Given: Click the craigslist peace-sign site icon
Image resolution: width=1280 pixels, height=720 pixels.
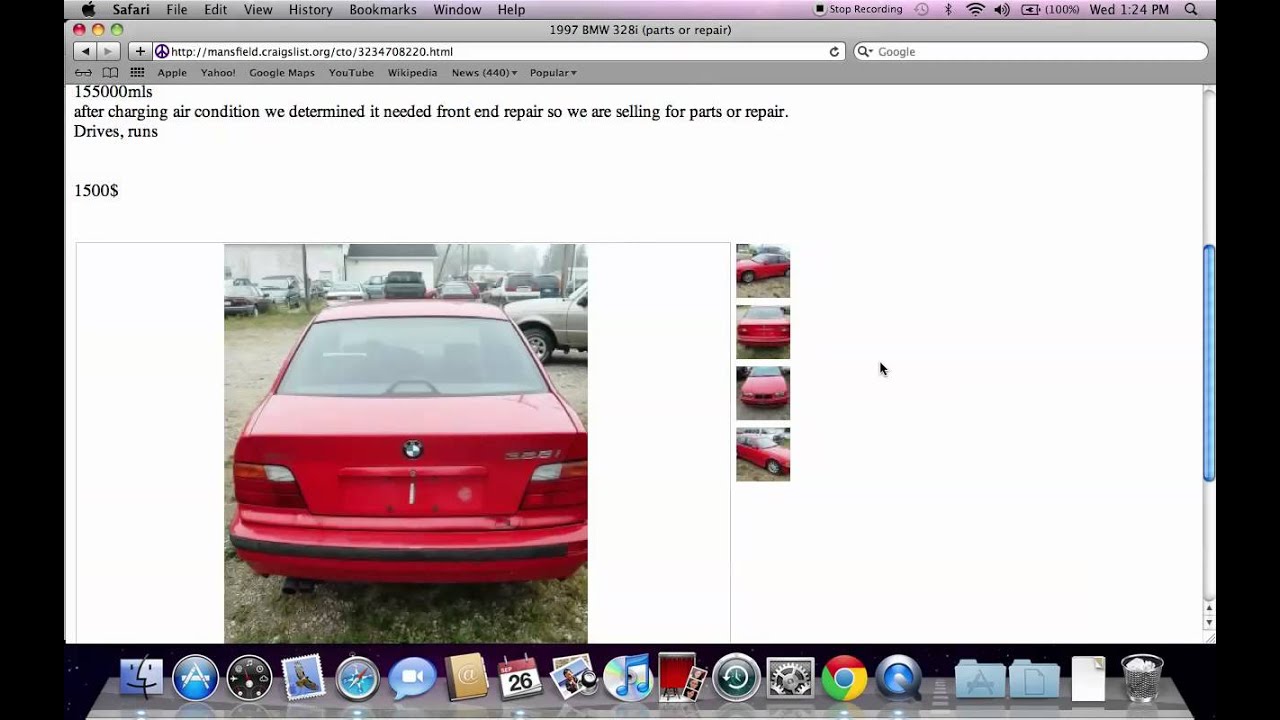Looking at the screenshot, I should (162, 51).
